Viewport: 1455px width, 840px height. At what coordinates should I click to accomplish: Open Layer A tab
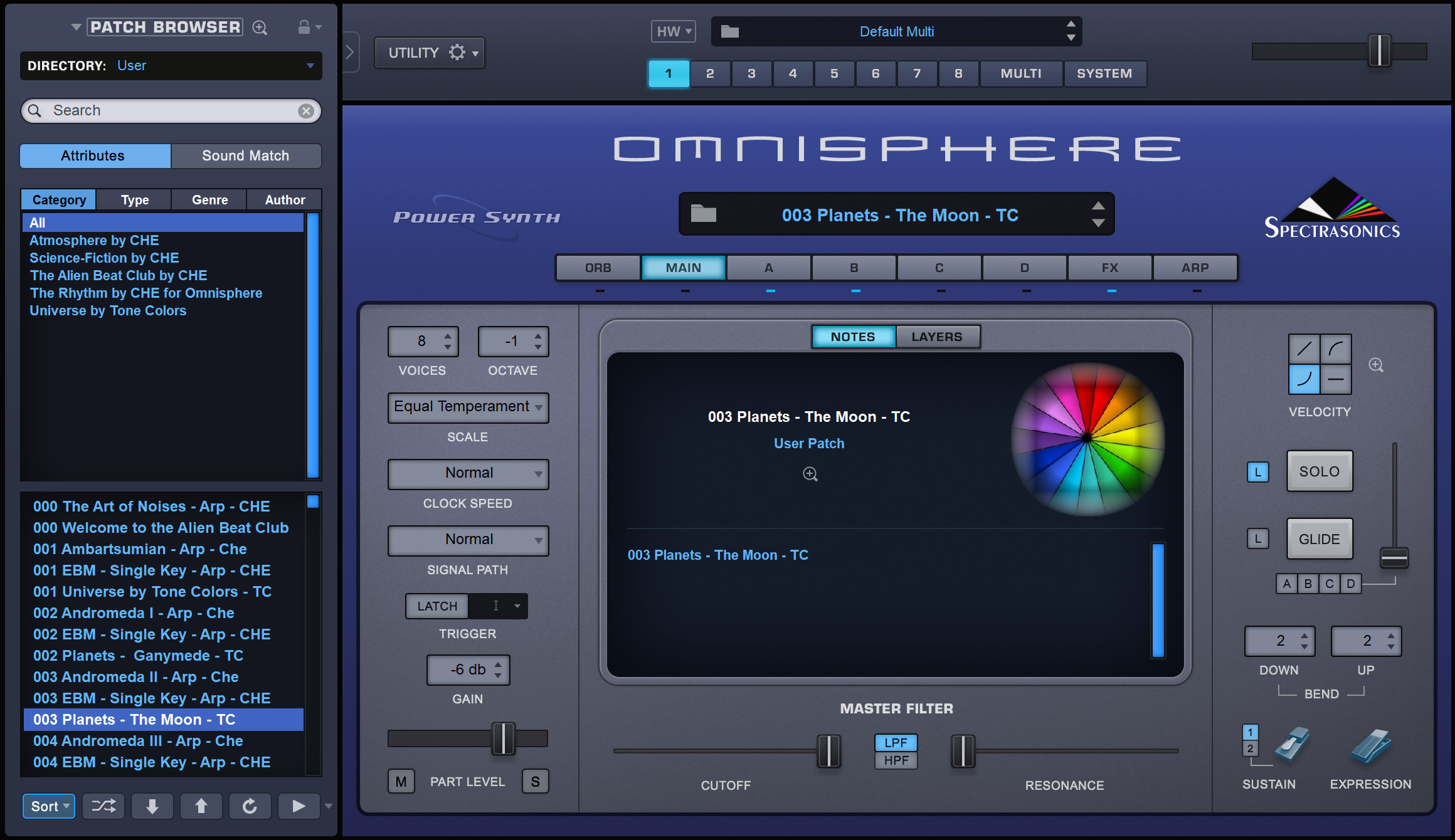point(769,268)
